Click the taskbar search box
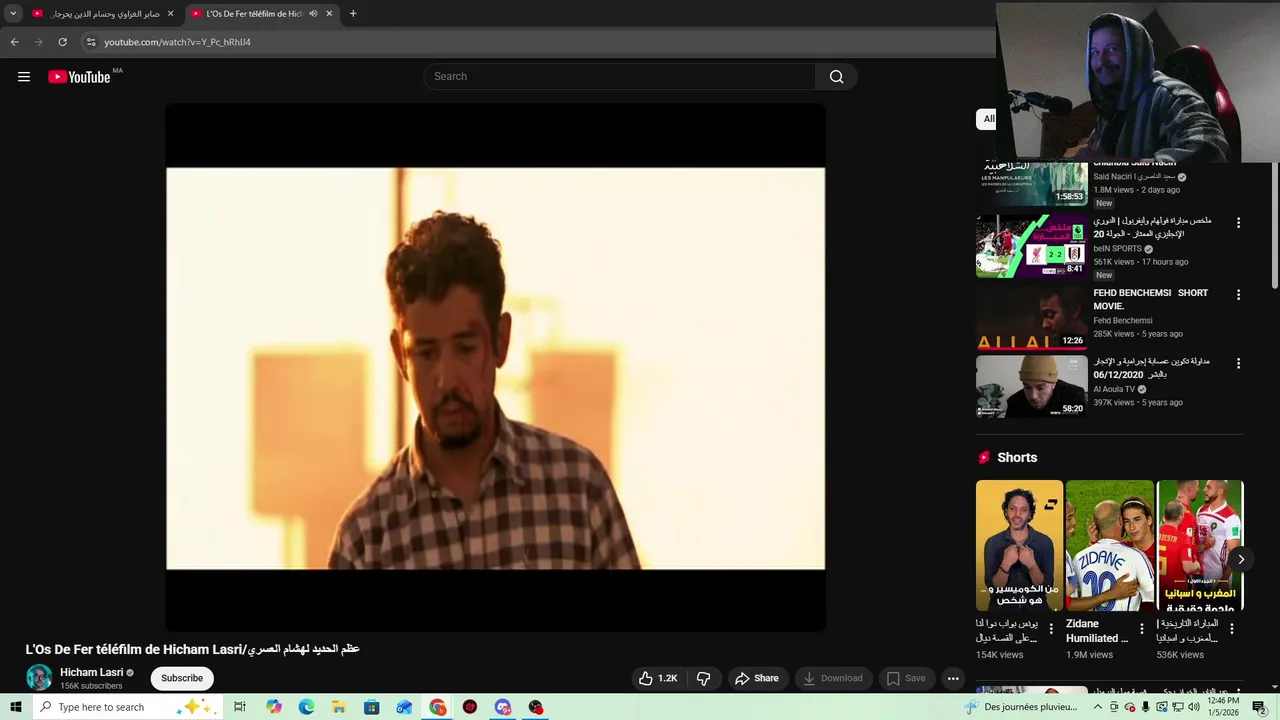1280x720 pixels. coord(128,707)
